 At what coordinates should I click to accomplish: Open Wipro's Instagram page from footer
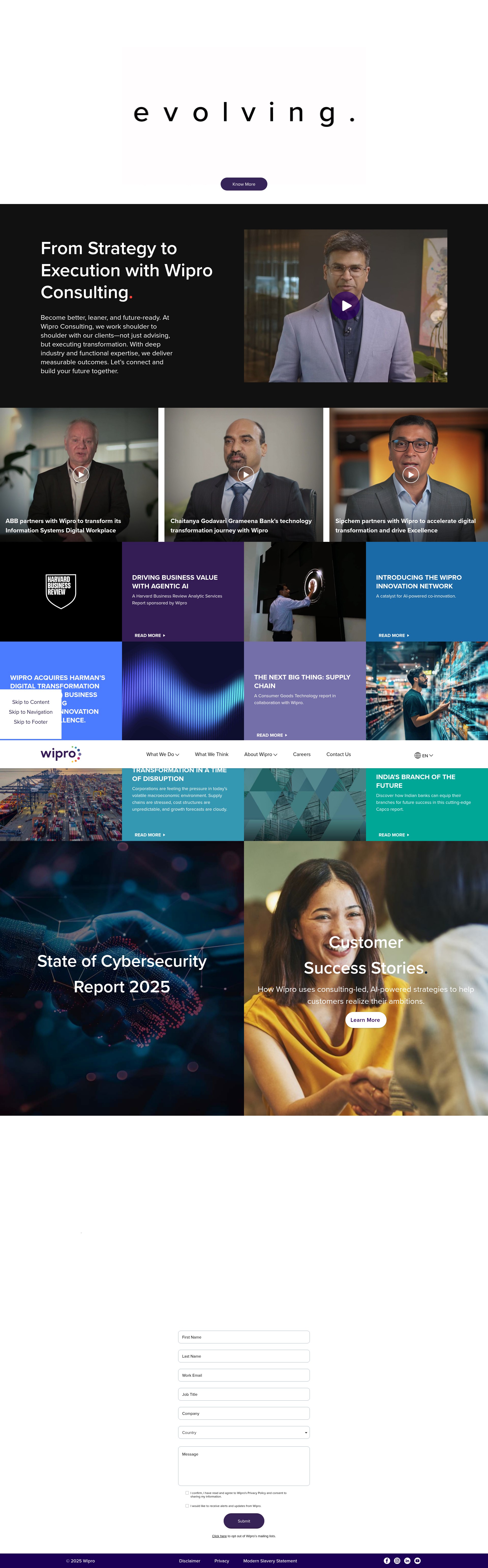397,1561
